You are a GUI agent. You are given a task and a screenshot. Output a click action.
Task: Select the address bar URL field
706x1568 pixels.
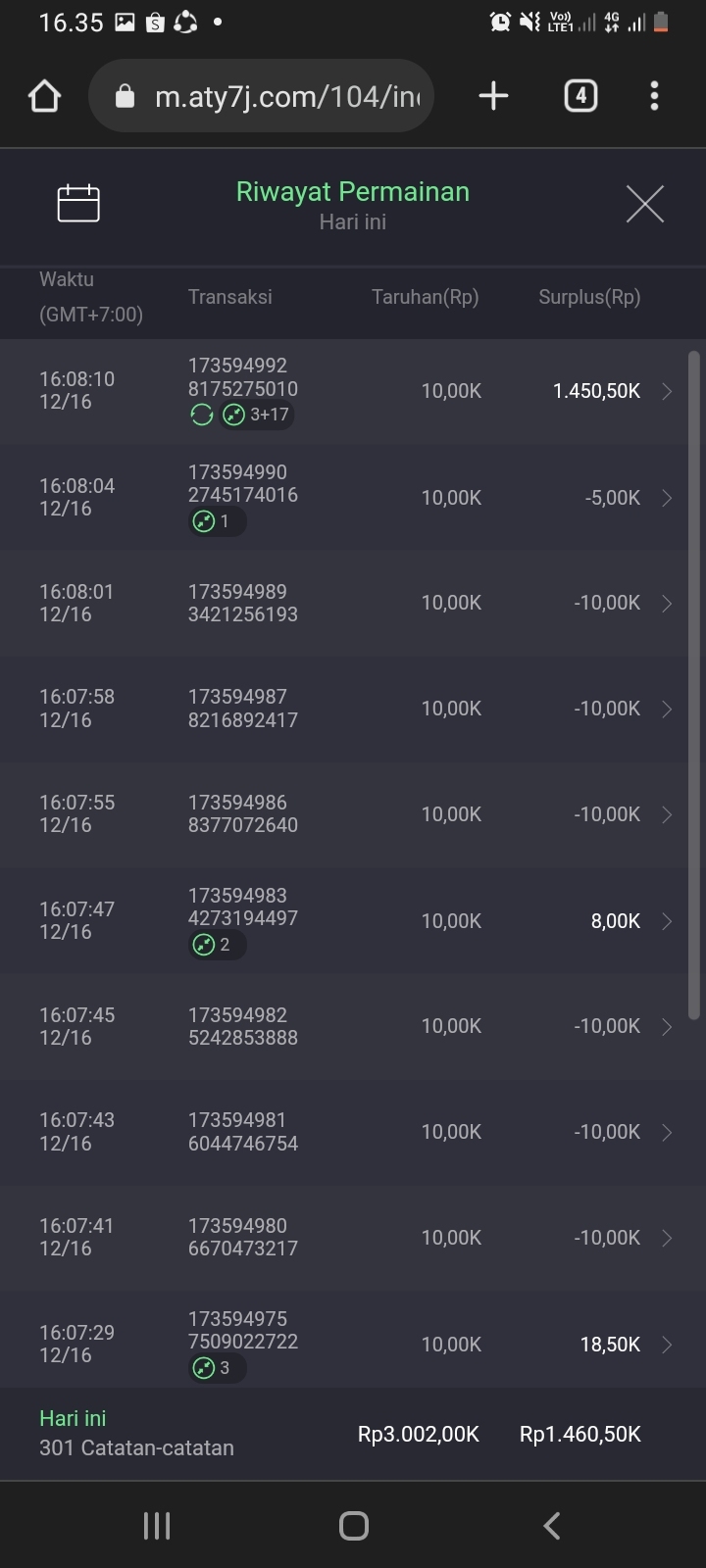(284, 96)
